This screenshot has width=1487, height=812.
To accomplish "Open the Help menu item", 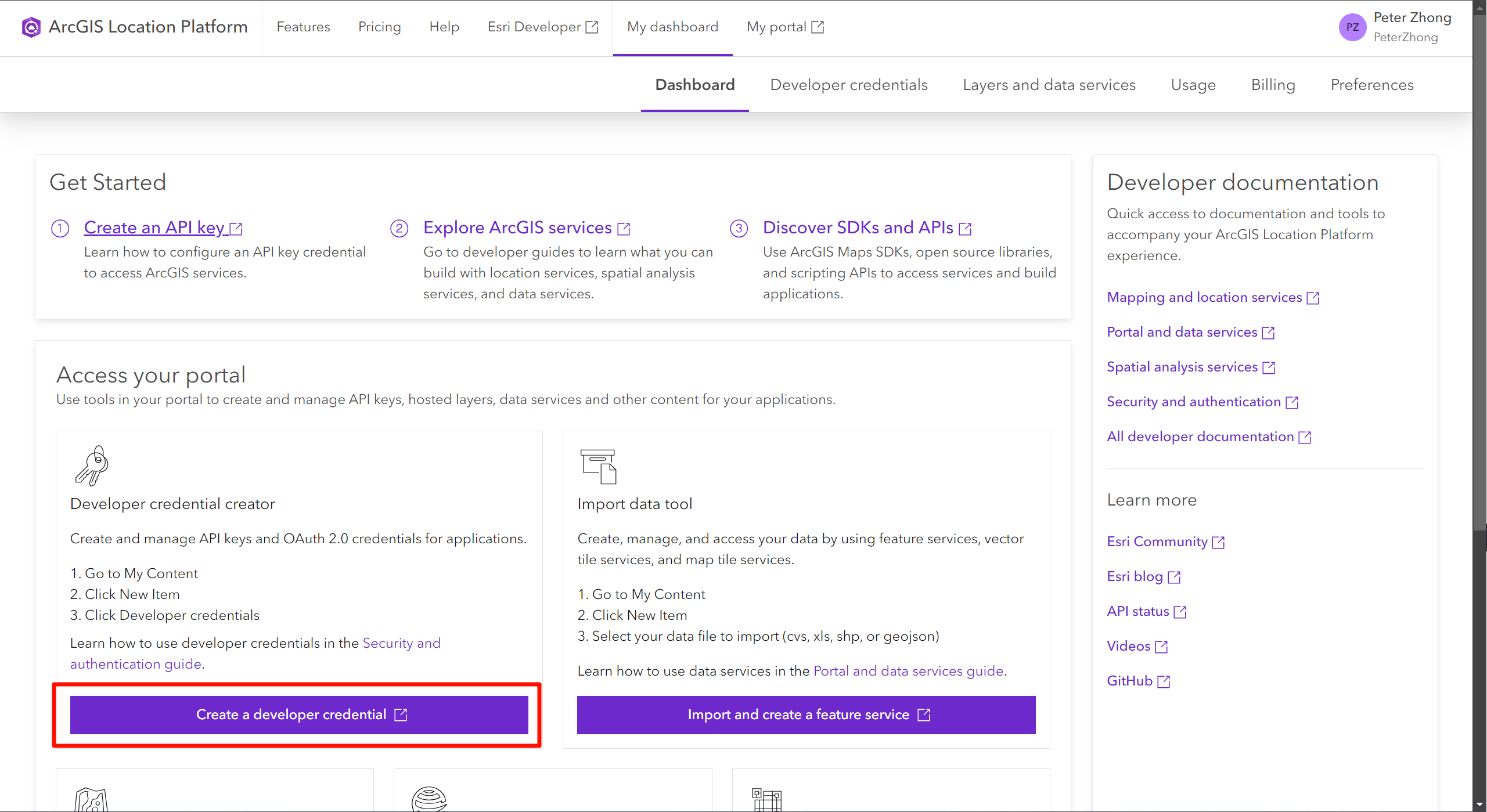I will (x=444, y=27).
